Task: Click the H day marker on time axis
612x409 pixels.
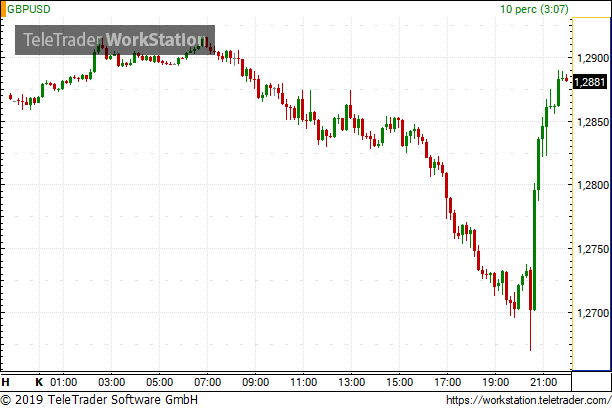Action: (x=5, y=382)
